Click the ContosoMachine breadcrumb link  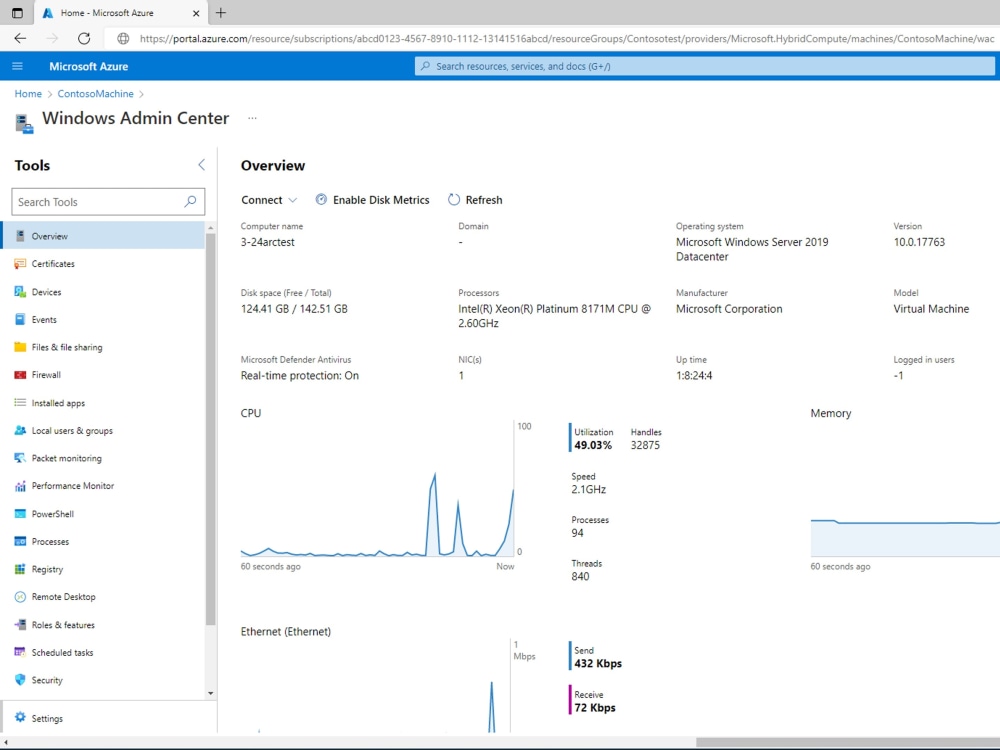point(96,94)
